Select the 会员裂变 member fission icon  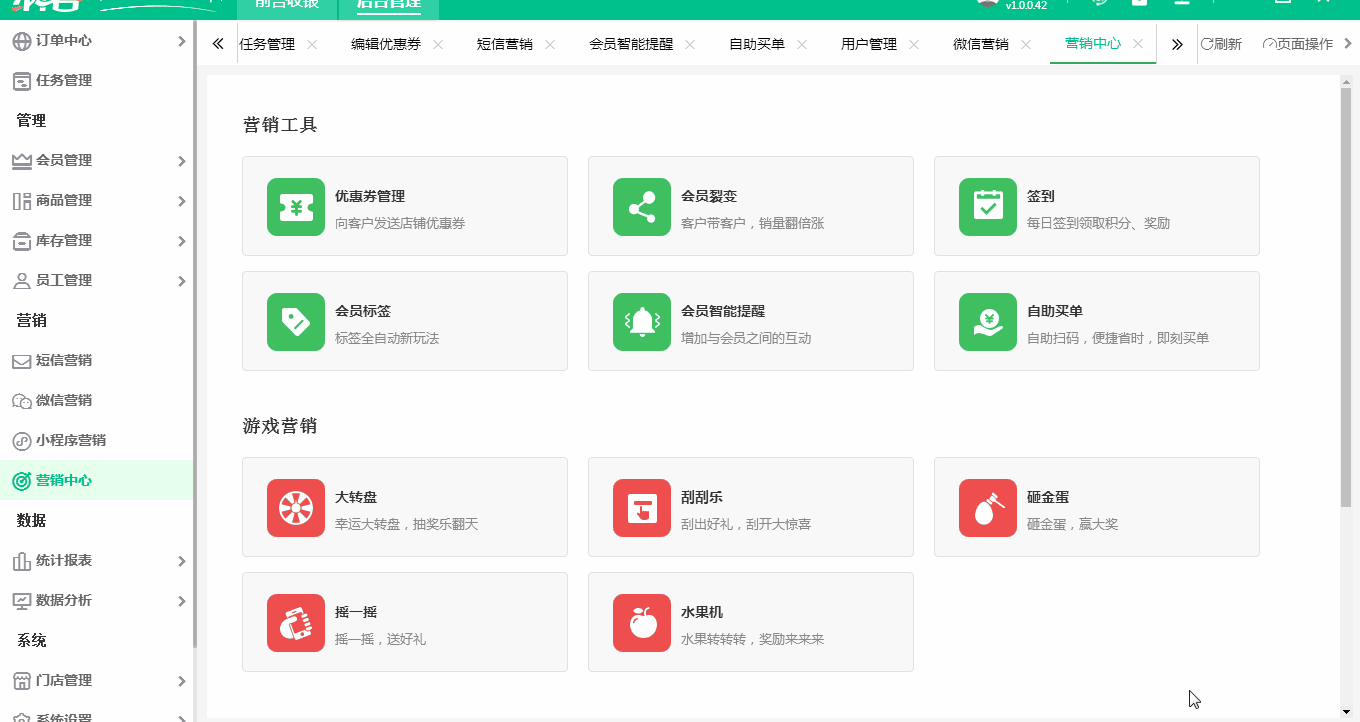point(641,206)
